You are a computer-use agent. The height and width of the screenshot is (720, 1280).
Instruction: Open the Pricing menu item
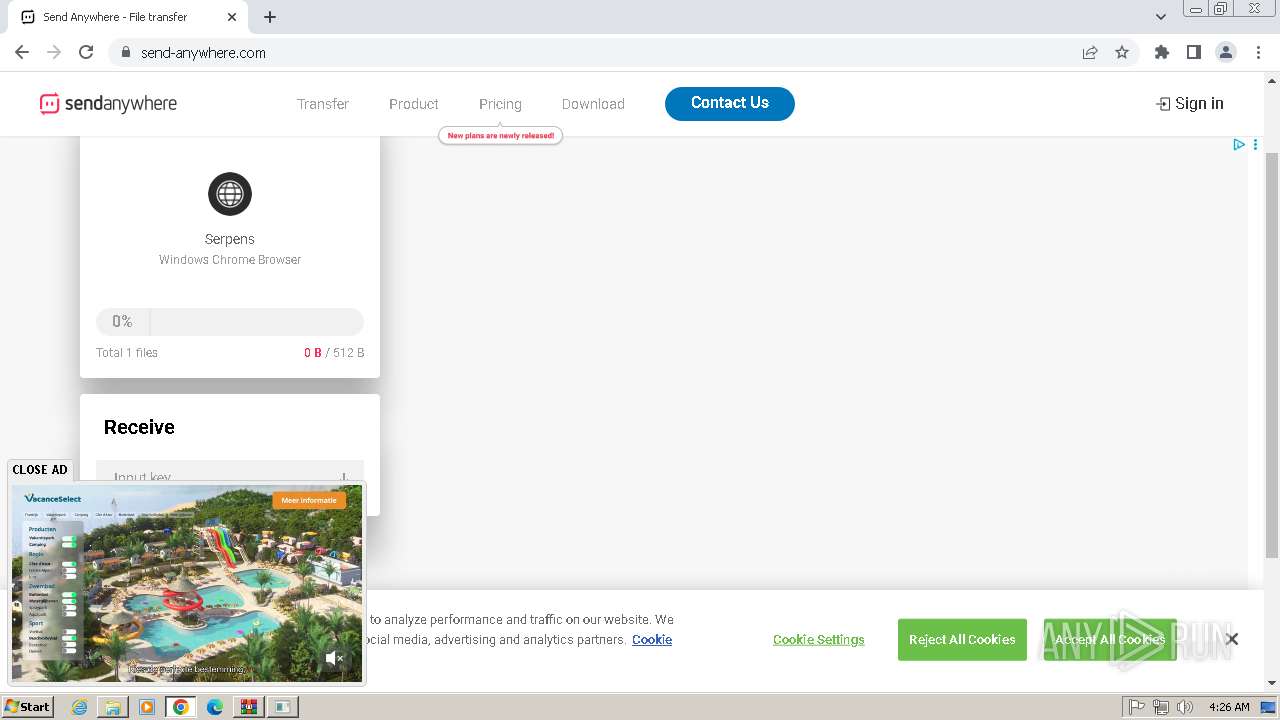(500, 104)
